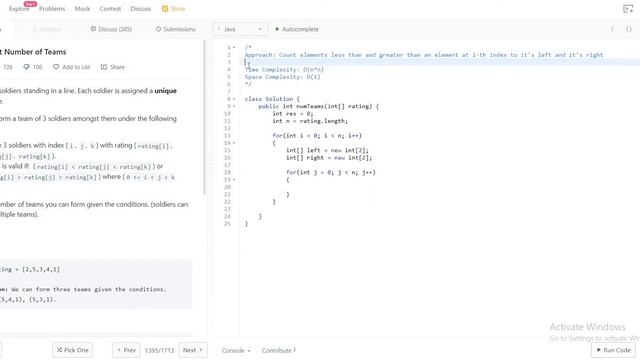Click the comment count icon showing 106
Viewport: 640px width, 360px height.
point(27,67)
